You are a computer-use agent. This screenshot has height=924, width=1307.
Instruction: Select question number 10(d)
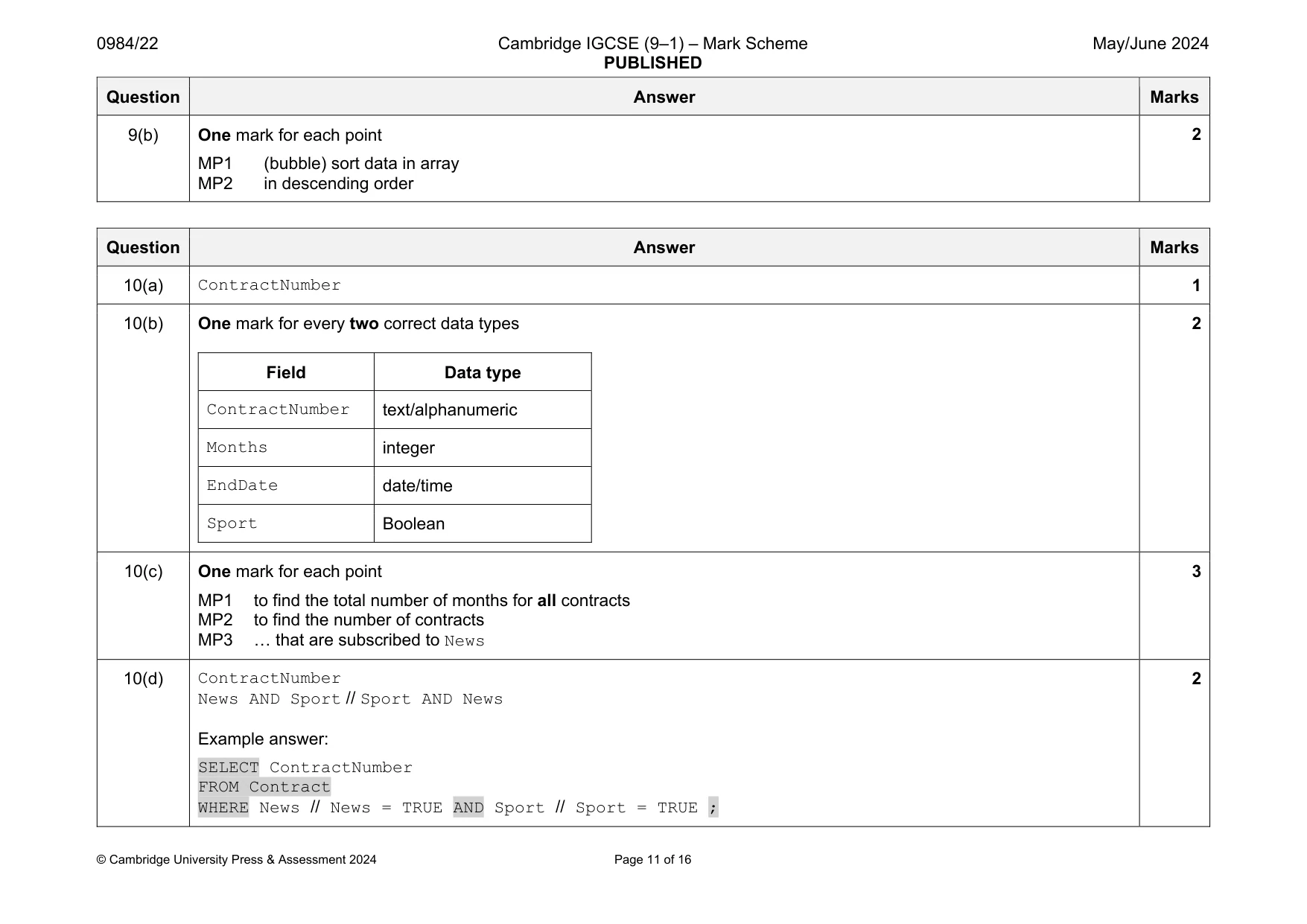pyautogui.click(x=143, y=679)
